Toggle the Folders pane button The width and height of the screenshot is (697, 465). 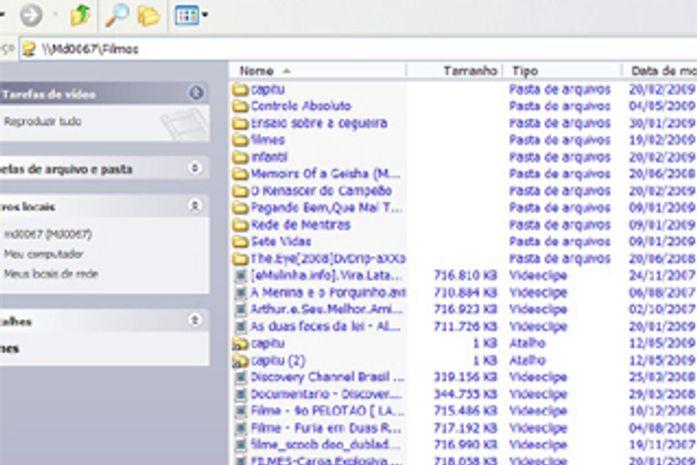(x=148, y=16)
